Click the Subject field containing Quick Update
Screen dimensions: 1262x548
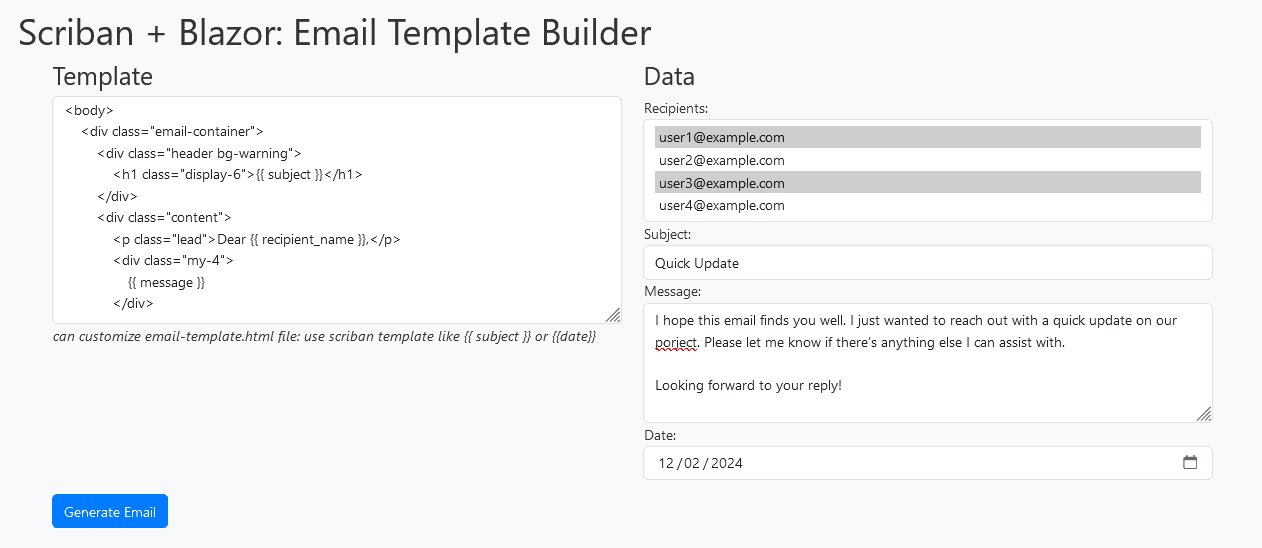point(927,263)
